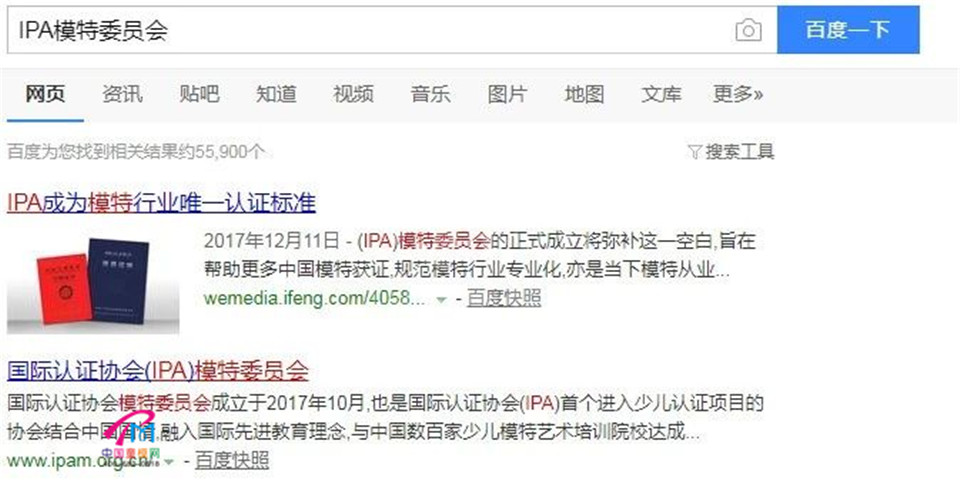
Task: Open the 图片 tab
Action: pyautogui.click(x=507, y=94)
